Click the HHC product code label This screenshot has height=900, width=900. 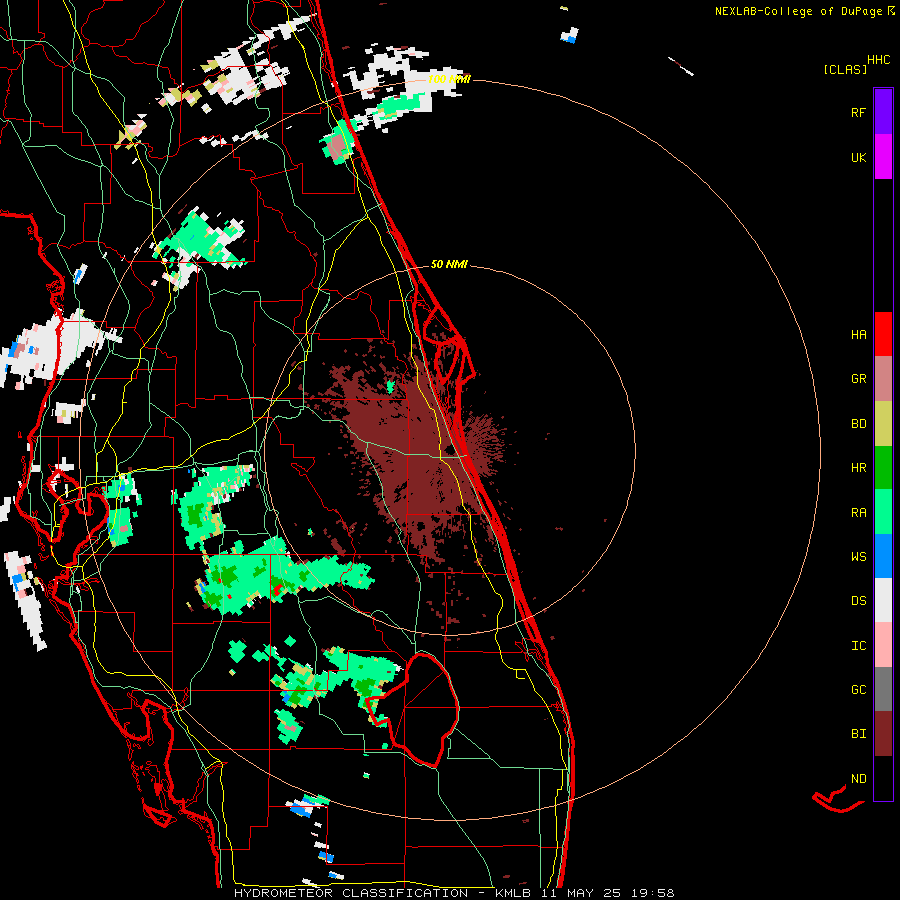click(x=879, y=60)
